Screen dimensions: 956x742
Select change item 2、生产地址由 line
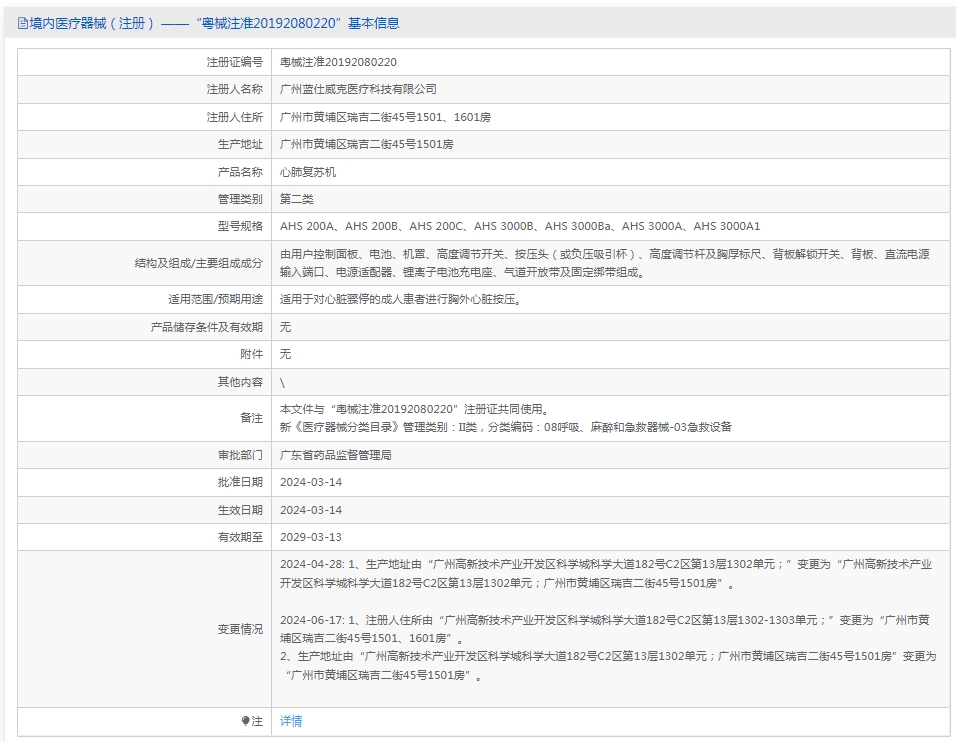tap(608, 666)
